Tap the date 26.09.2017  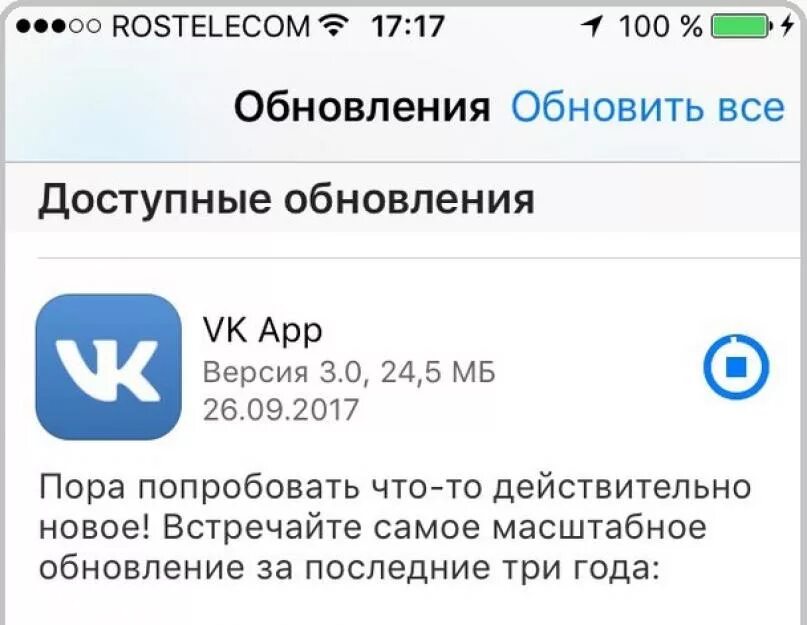[280, 410]
